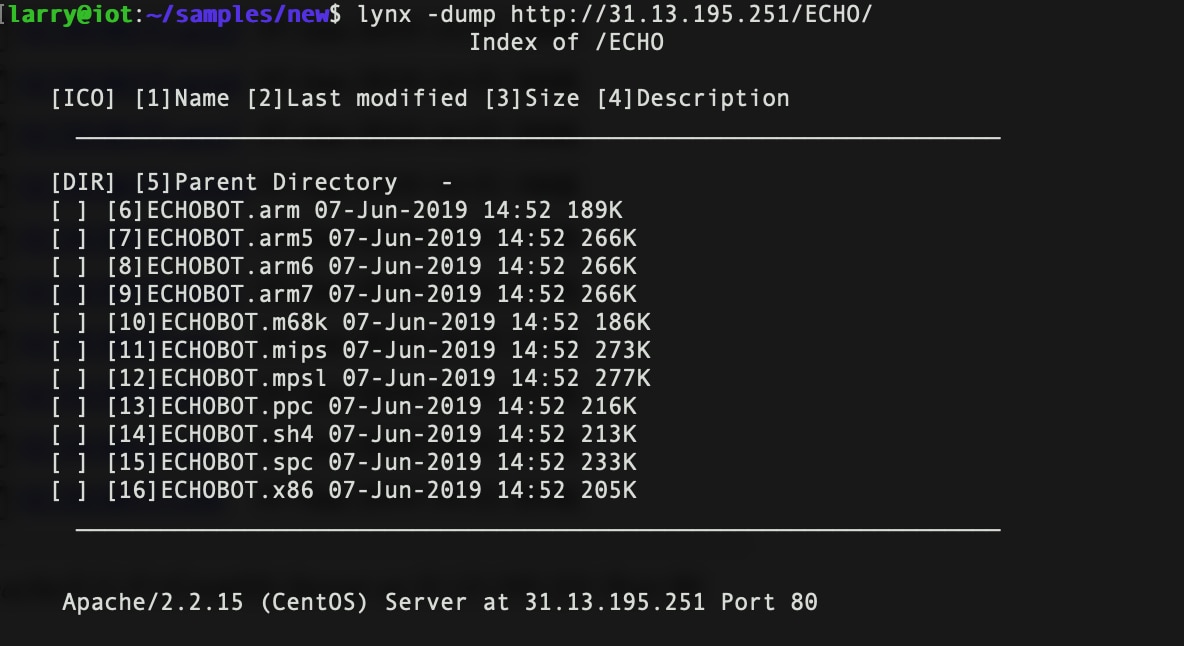Image resolution: width=1184 pixels, height=646 pixels.
Task: Click the [ICO] header placeholder
Action: tap(83, 99)
